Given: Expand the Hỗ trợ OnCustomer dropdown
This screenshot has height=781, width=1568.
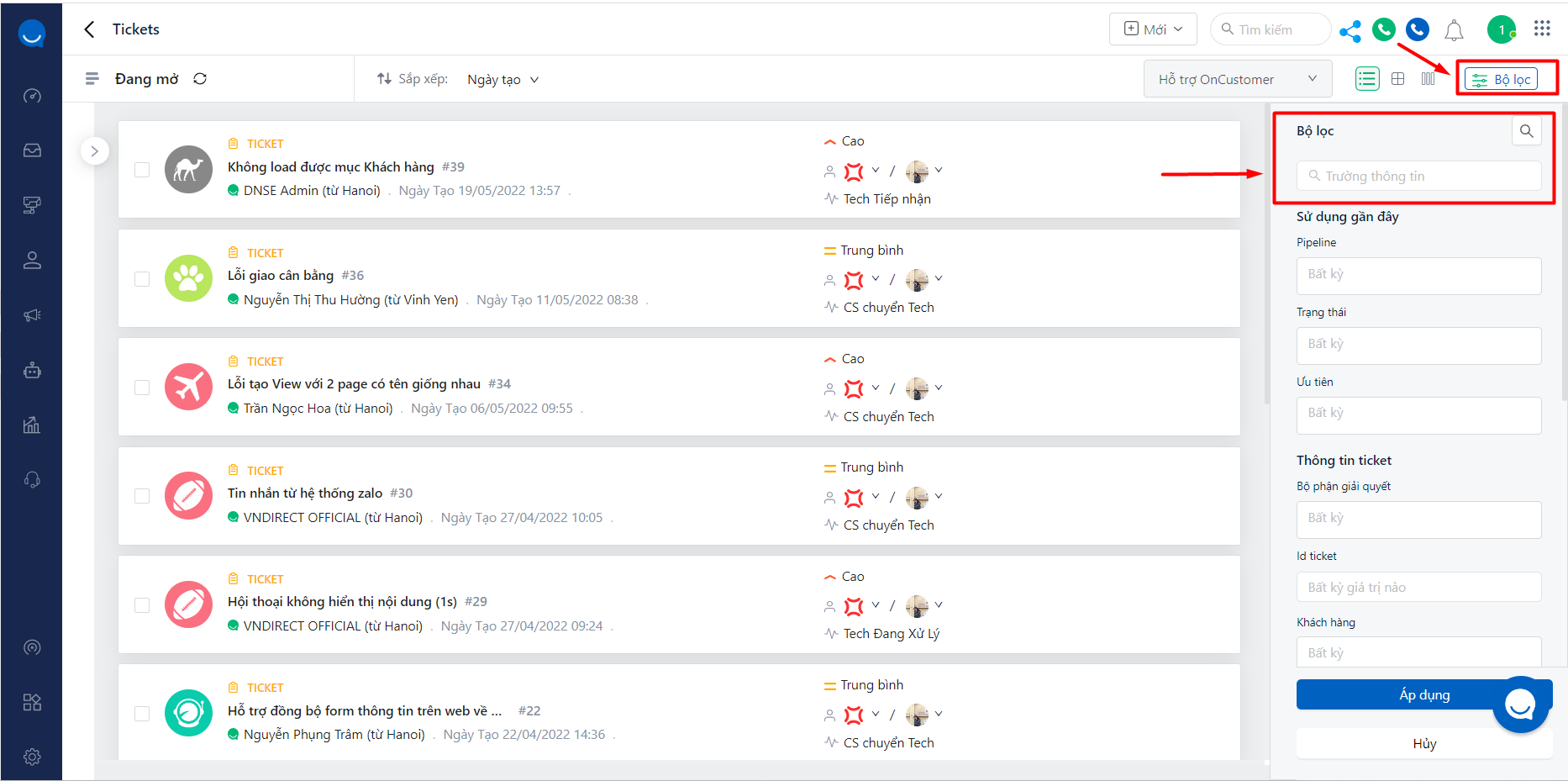Looking at the screenshot, I should pyautogui.click(x=1237, y=79).
